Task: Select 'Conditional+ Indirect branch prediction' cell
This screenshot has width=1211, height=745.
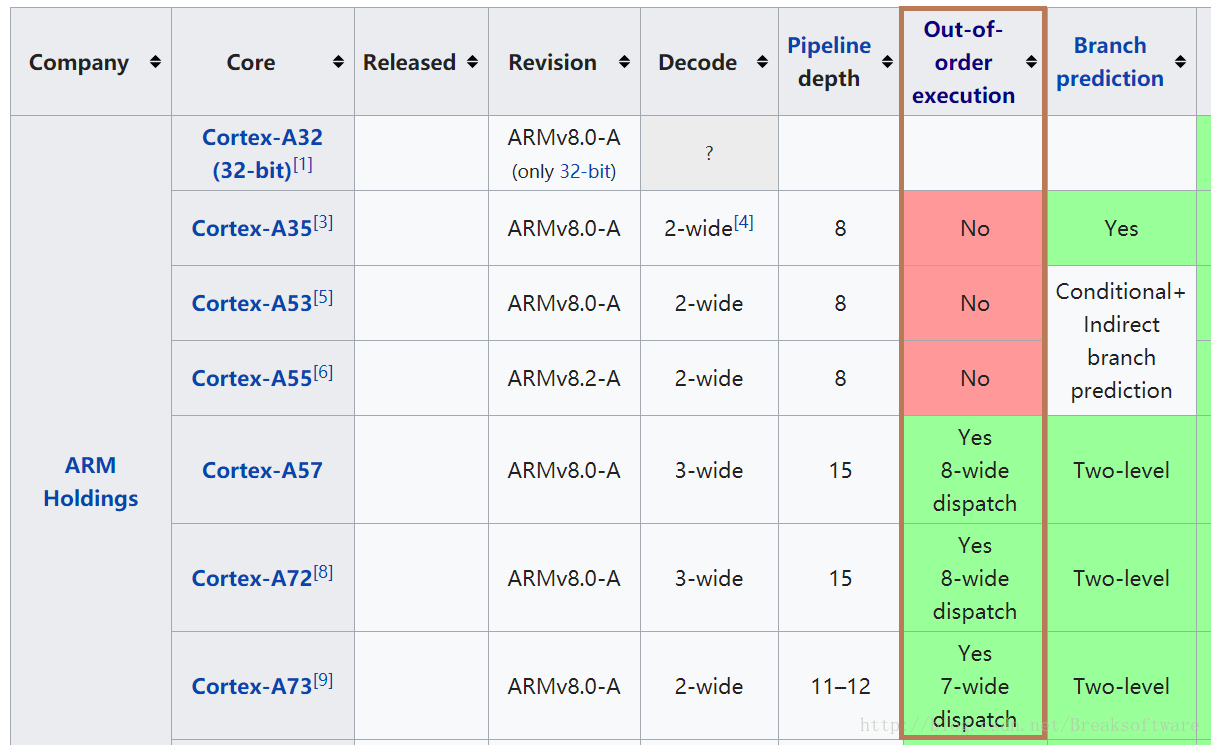Action: tap(1121, 341)
